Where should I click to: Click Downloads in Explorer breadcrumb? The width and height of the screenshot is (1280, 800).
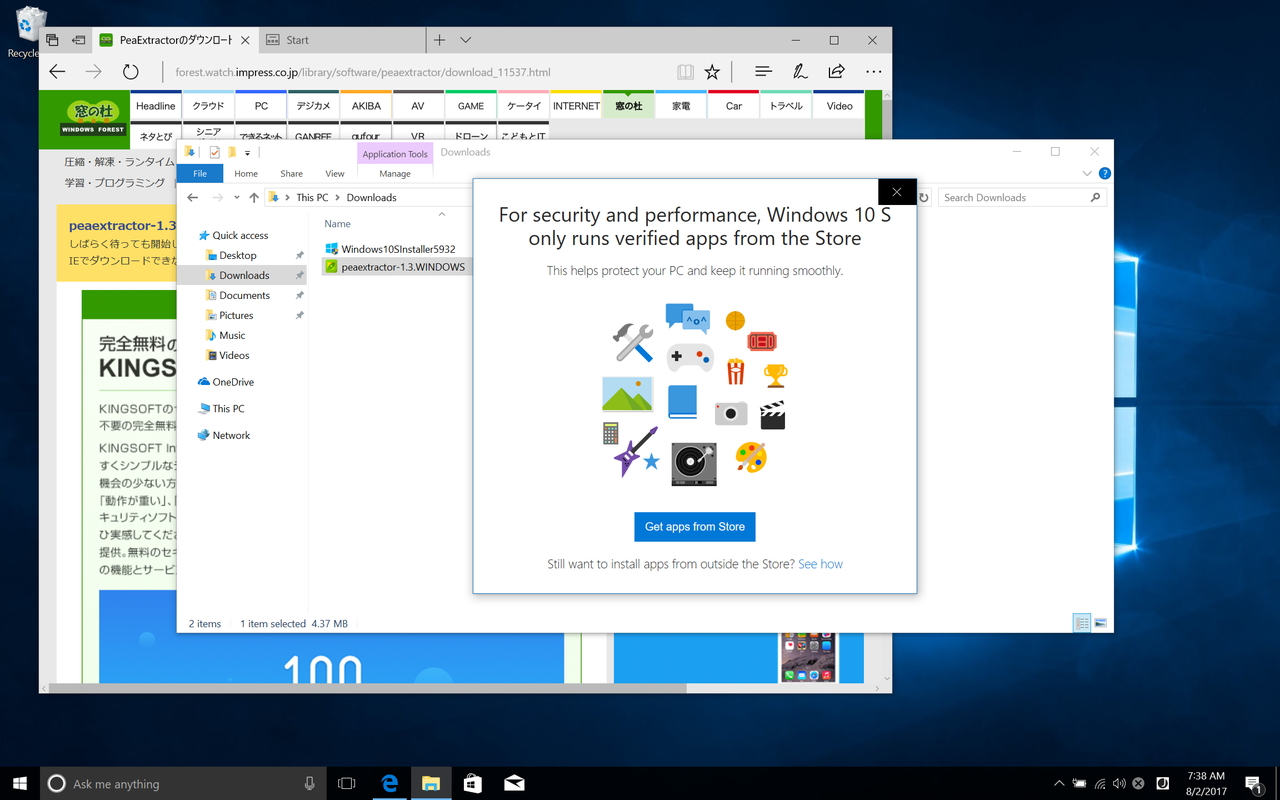click(372, 197)
